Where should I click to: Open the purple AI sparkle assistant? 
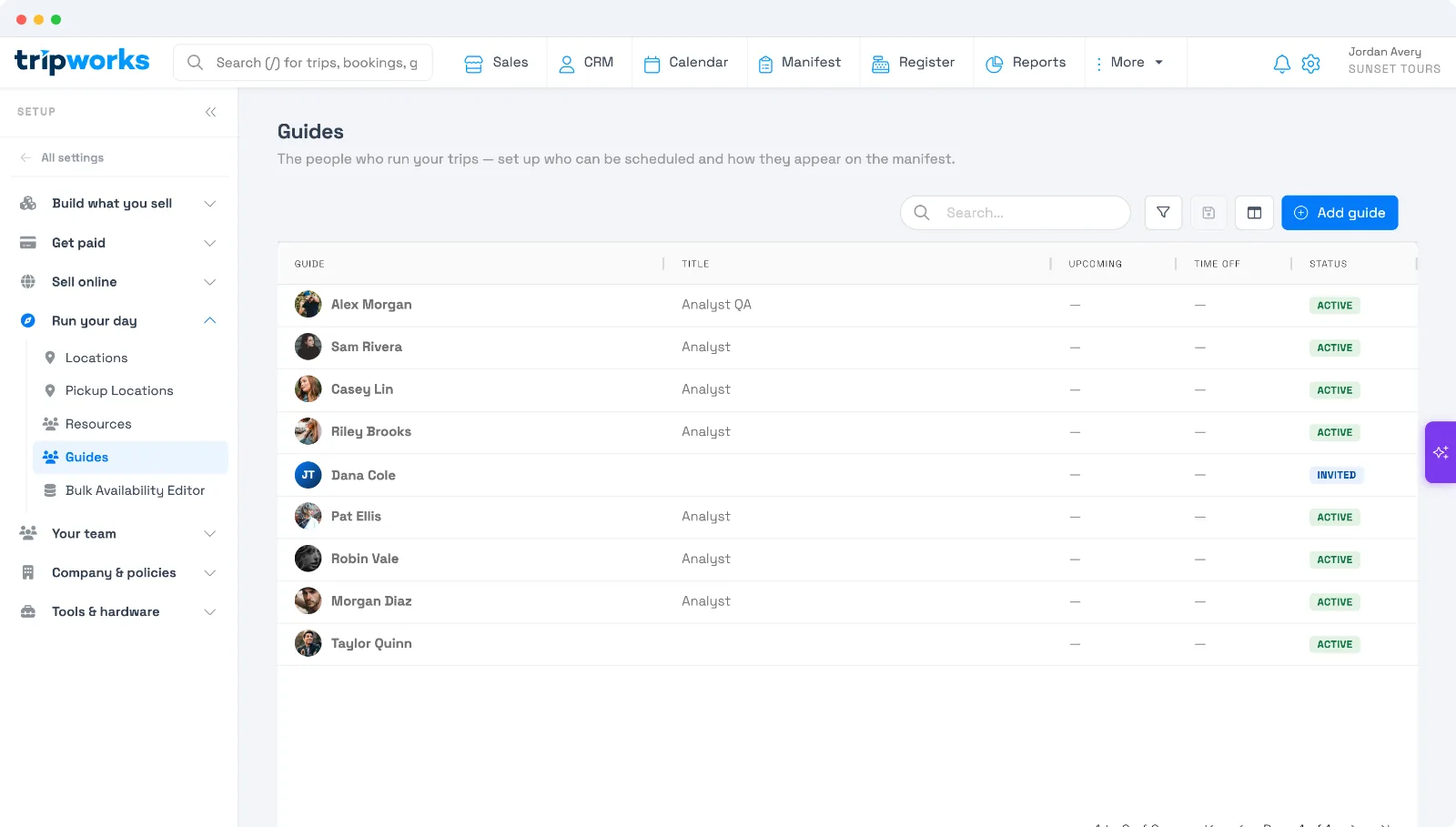(1441, 452)
